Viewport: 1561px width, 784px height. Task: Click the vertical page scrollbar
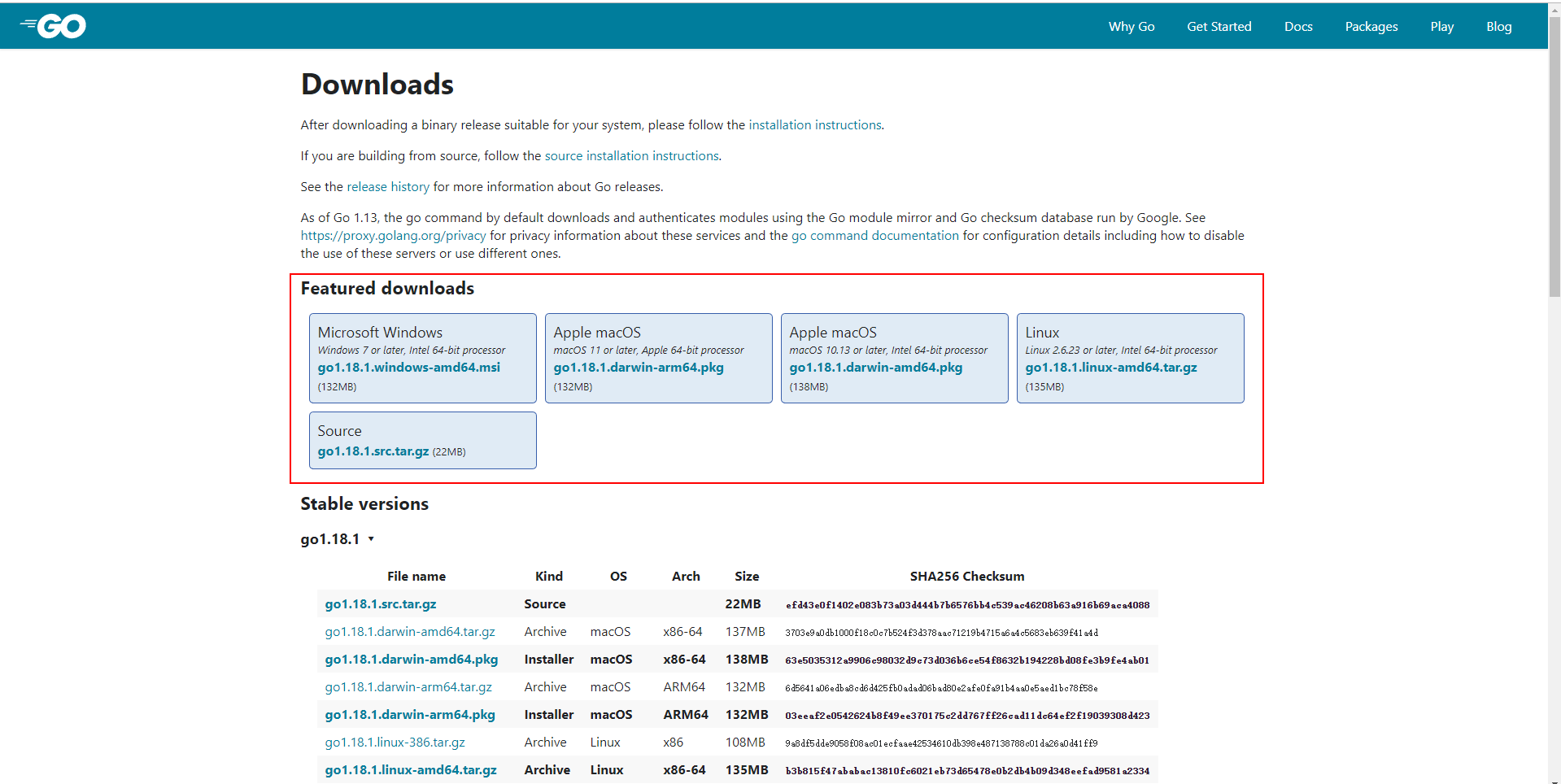pos(1554,163)
